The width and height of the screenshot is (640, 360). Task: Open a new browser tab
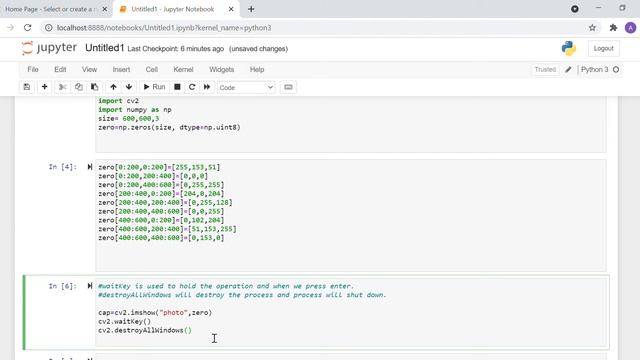(251, 9)
